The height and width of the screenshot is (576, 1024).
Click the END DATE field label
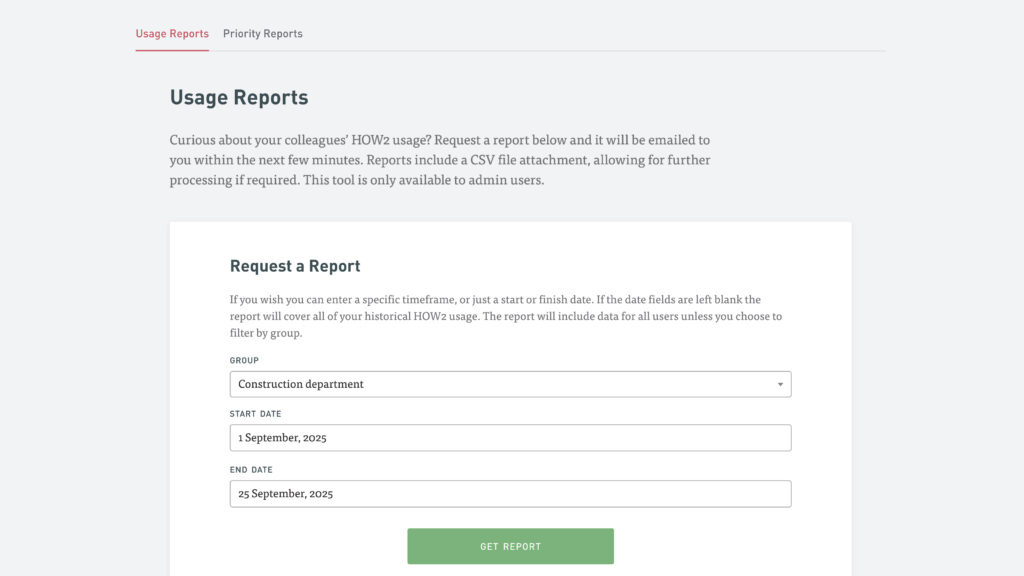(x=251, y=470)
